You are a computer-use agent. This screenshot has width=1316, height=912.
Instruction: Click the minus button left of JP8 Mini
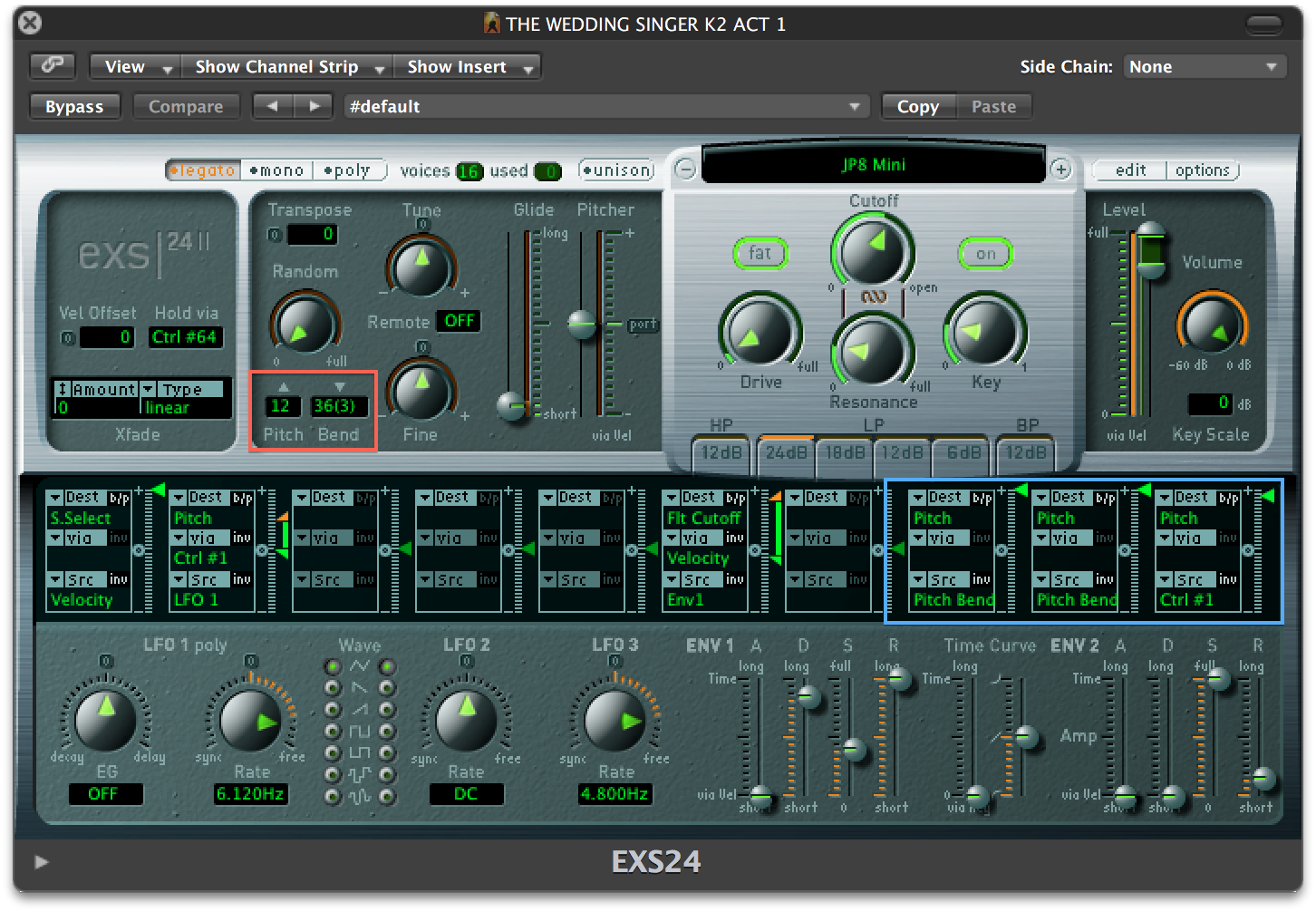coord(685,169)
